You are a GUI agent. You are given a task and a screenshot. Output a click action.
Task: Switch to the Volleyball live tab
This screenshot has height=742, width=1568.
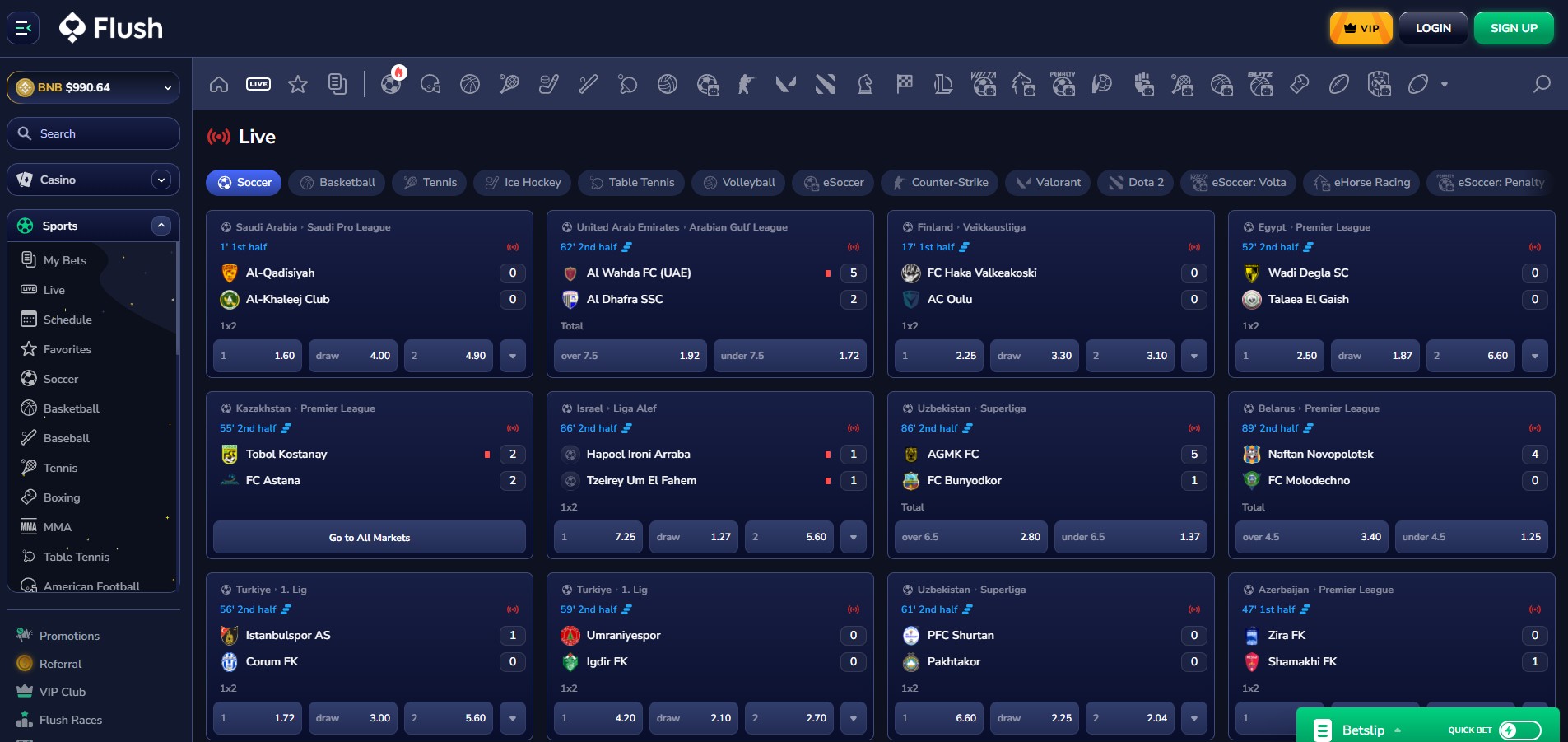[739, 183]
